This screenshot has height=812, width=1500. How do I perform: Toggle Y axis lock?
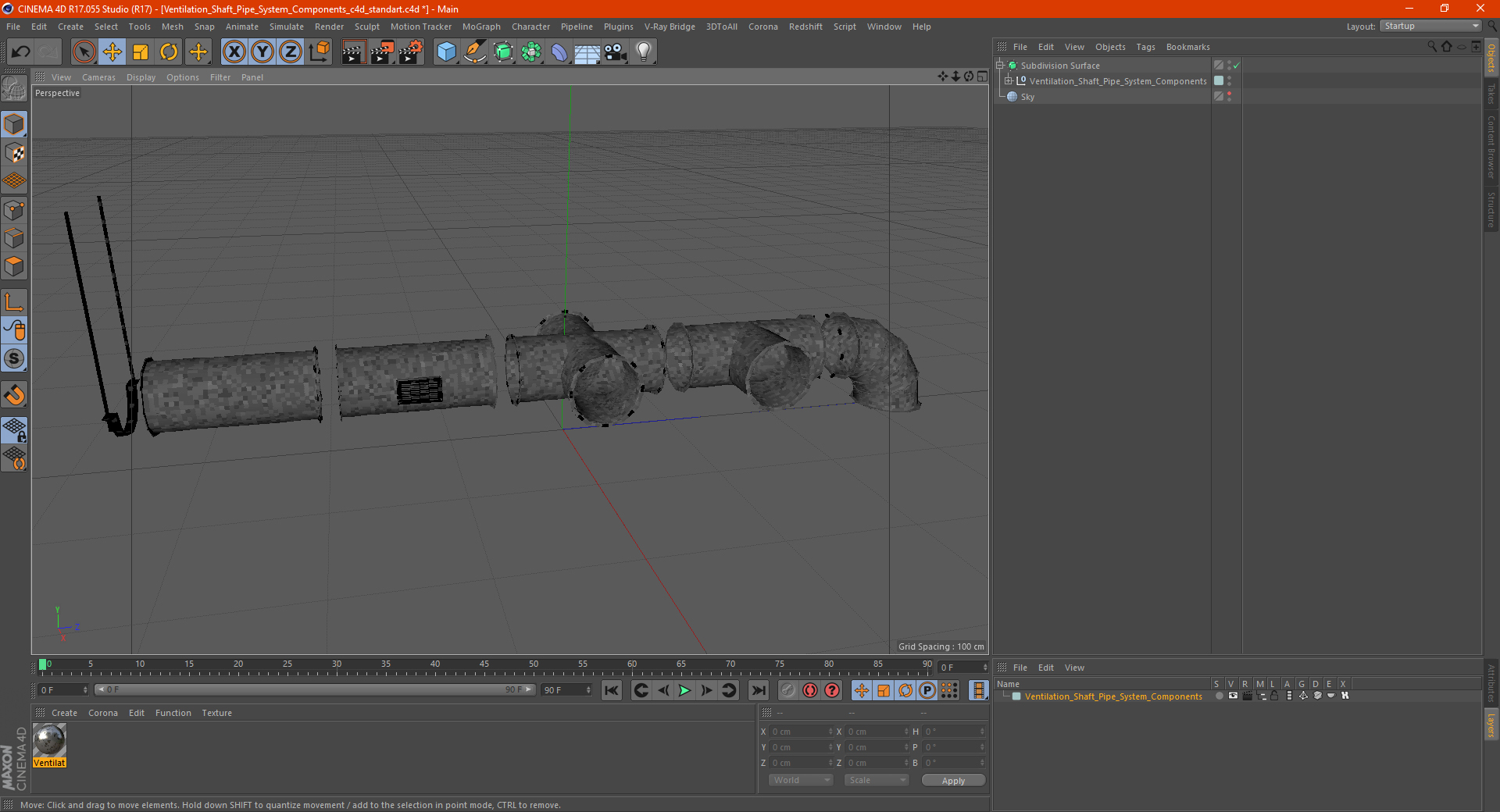click(x=262, y=52)
